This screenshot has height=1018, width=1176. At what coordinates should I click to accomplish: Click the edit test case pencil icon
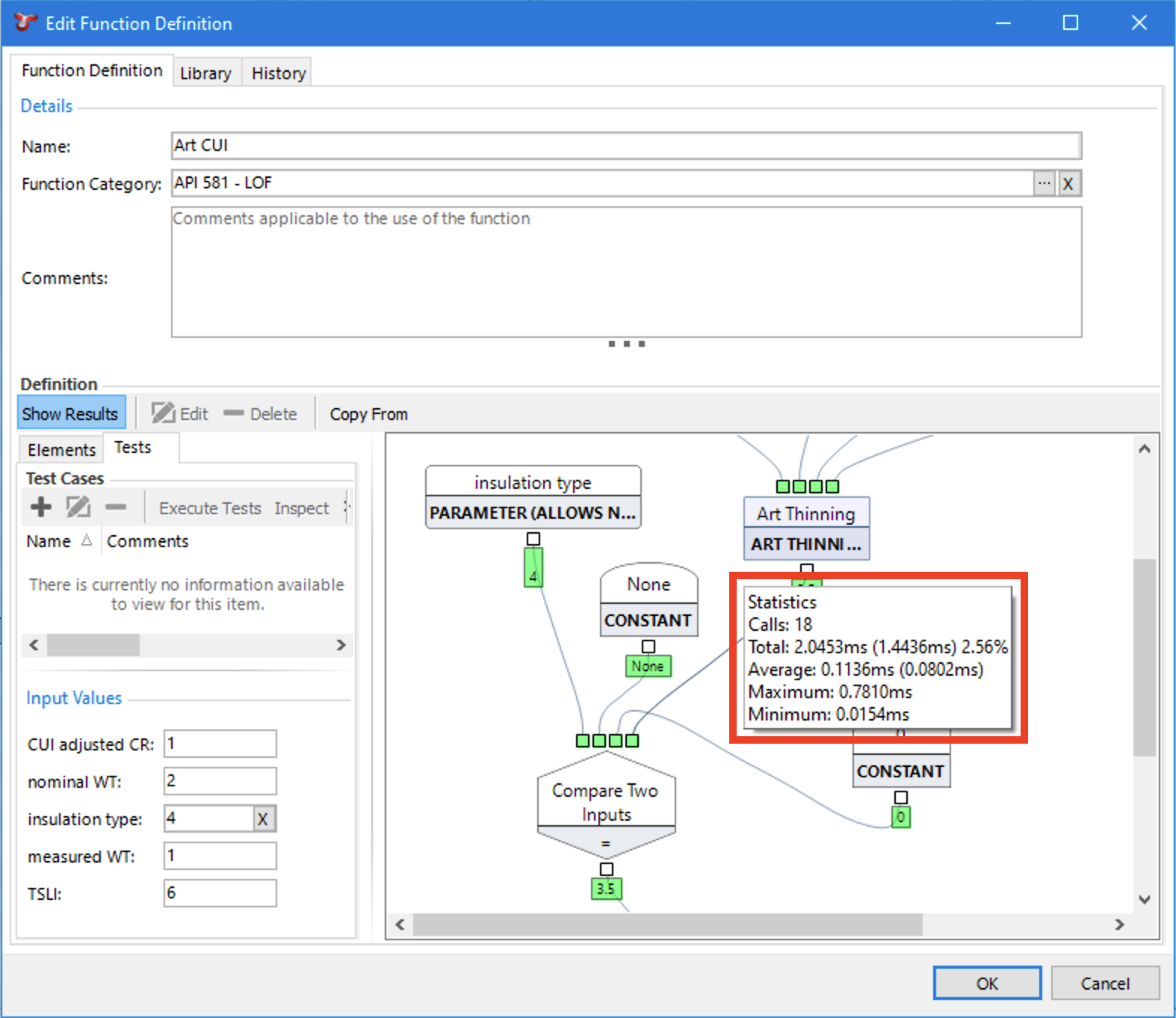pyautogui.click(x=78, y=508)
